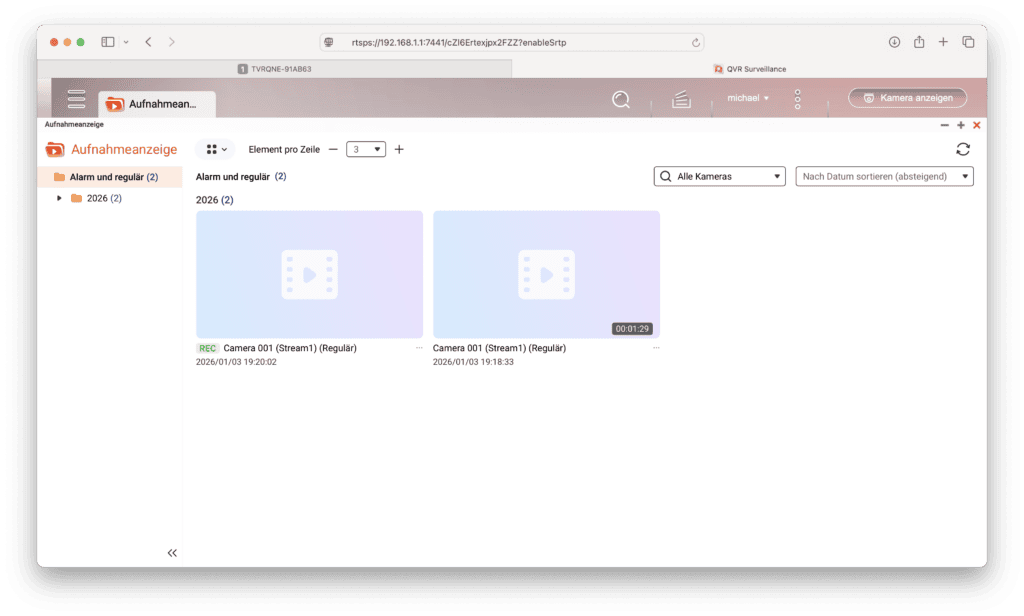
Task: Toggle the Safari sidebar
Action: [x=108, y=42]
